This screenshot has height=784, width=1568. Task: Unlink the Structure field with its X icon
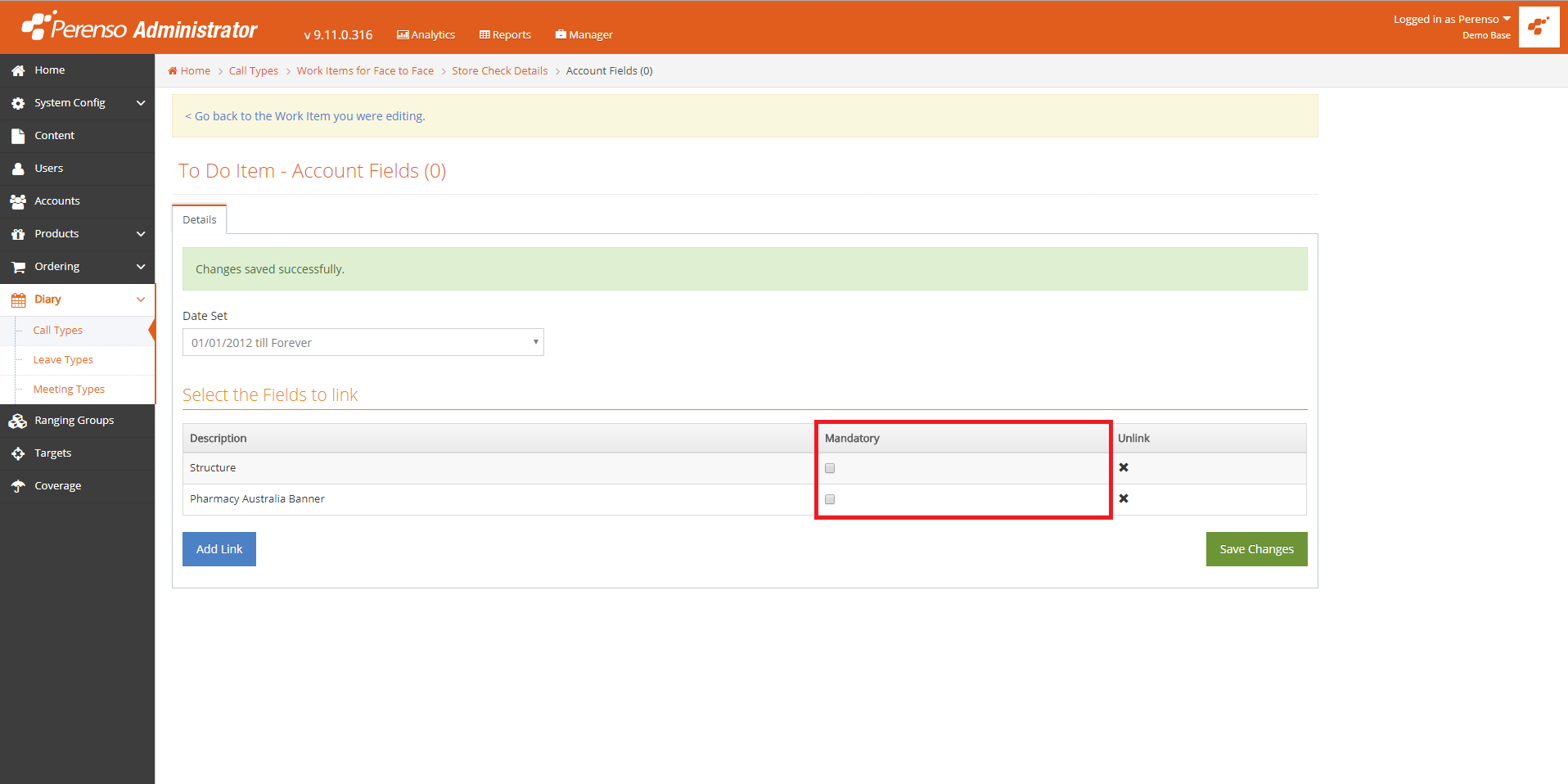click(x=1124, y=467)
